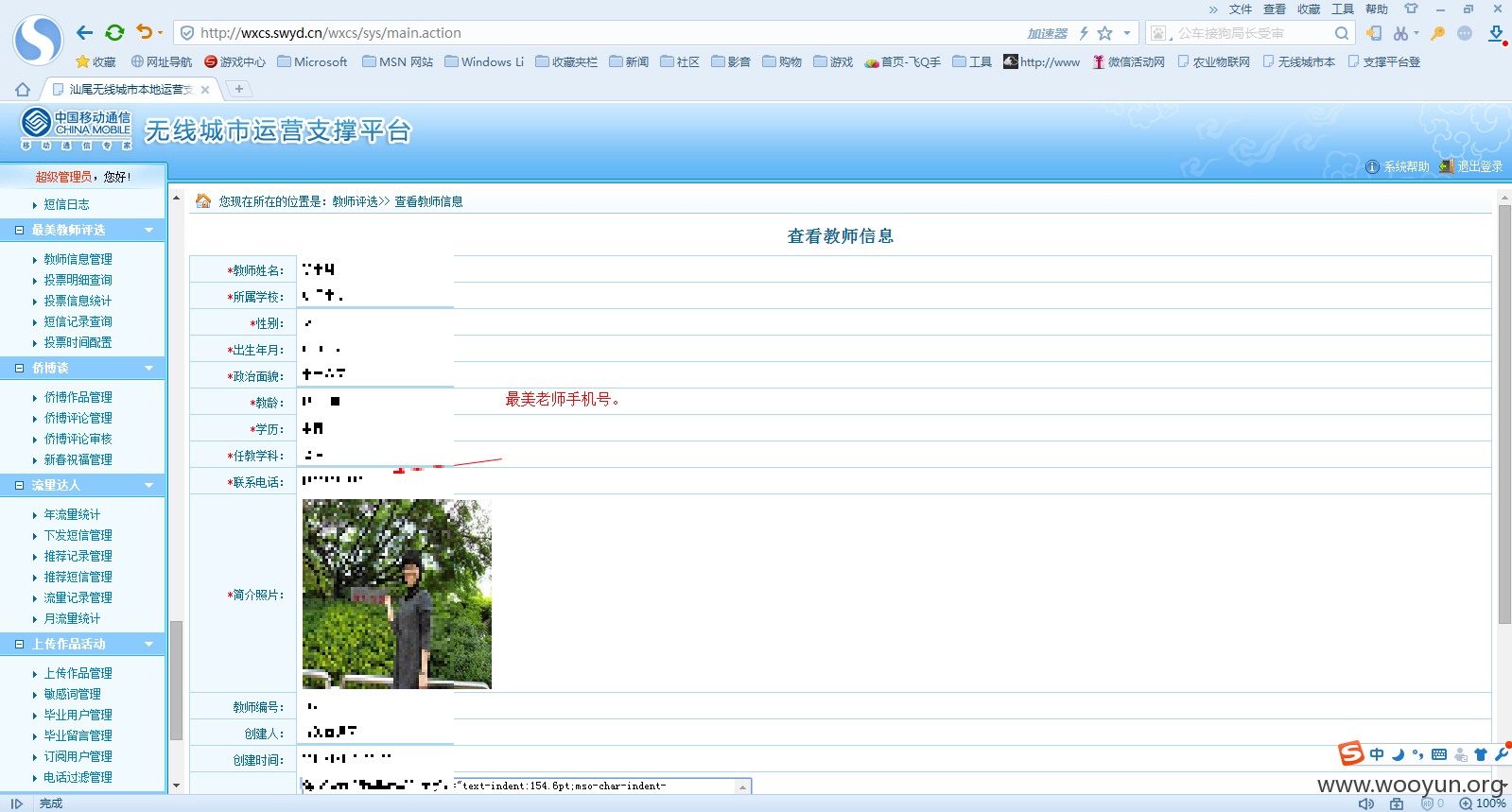Viewport: 1512px width, 812px height.
Task: Open the 帮助 menu
Action: (x=1377, y=9)
